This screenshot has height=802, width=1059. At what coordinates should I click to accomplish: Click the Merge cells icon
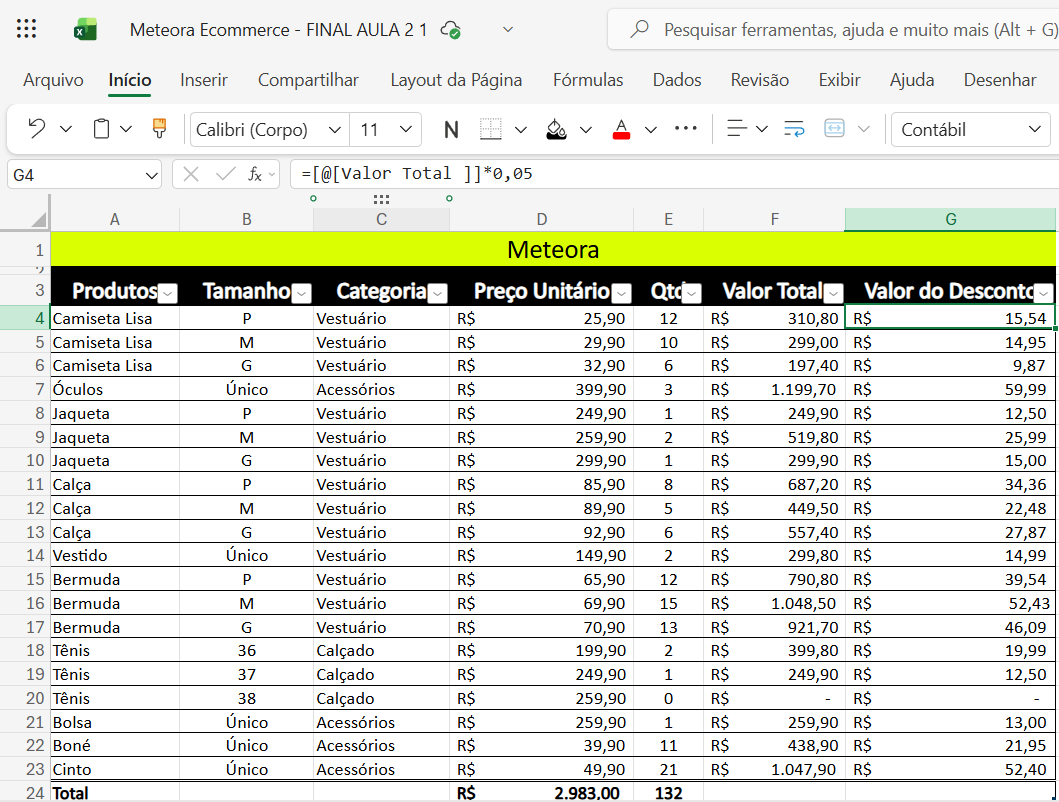[834, 128]
